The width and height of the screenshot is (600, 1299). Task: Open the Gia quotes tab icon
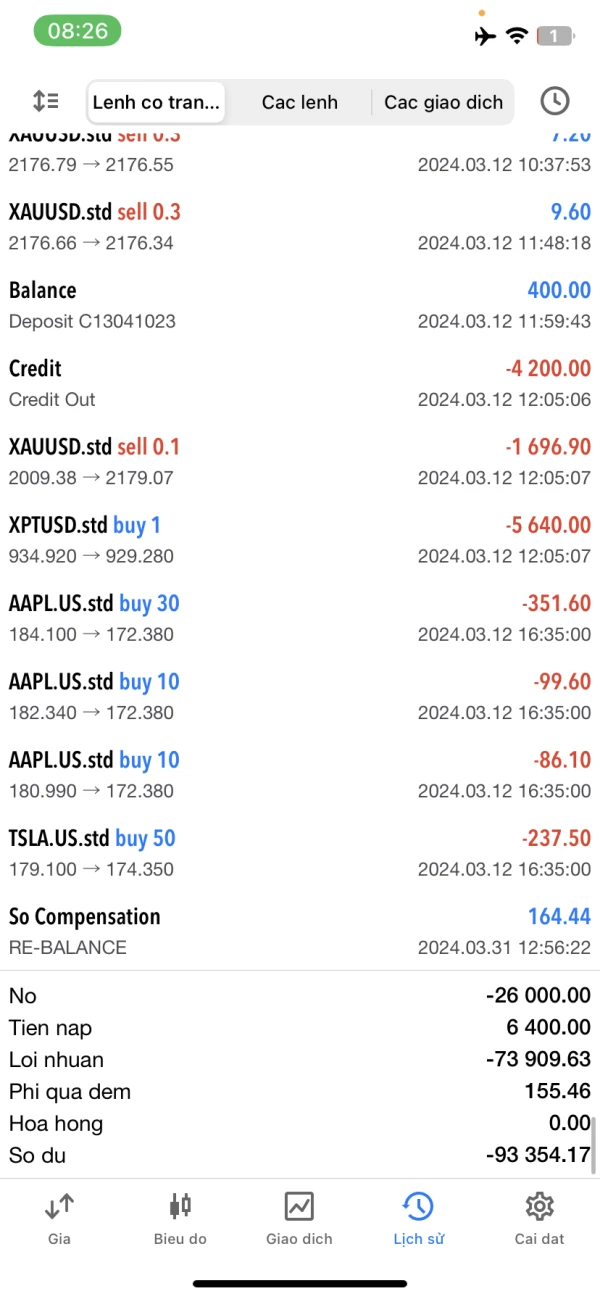click(x=59, y=1218)
